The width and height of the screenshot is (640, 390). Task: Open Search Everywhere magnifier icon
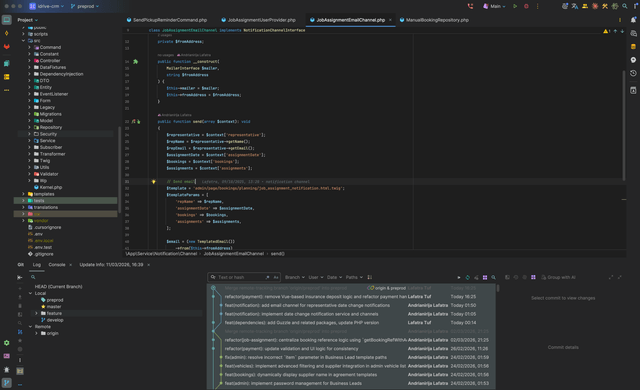[x=625, y=6]
